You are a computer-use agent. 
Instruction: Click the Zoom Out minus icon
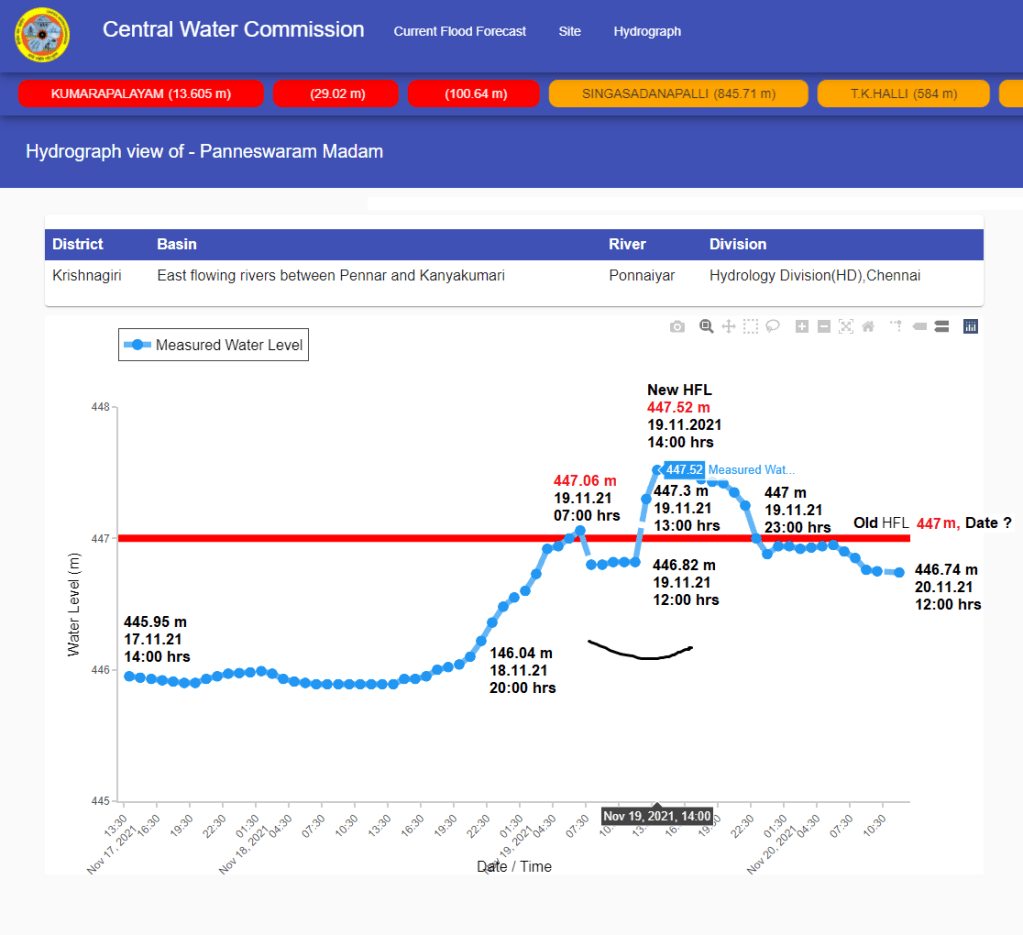pyautogui.click(x=824, y=326)
